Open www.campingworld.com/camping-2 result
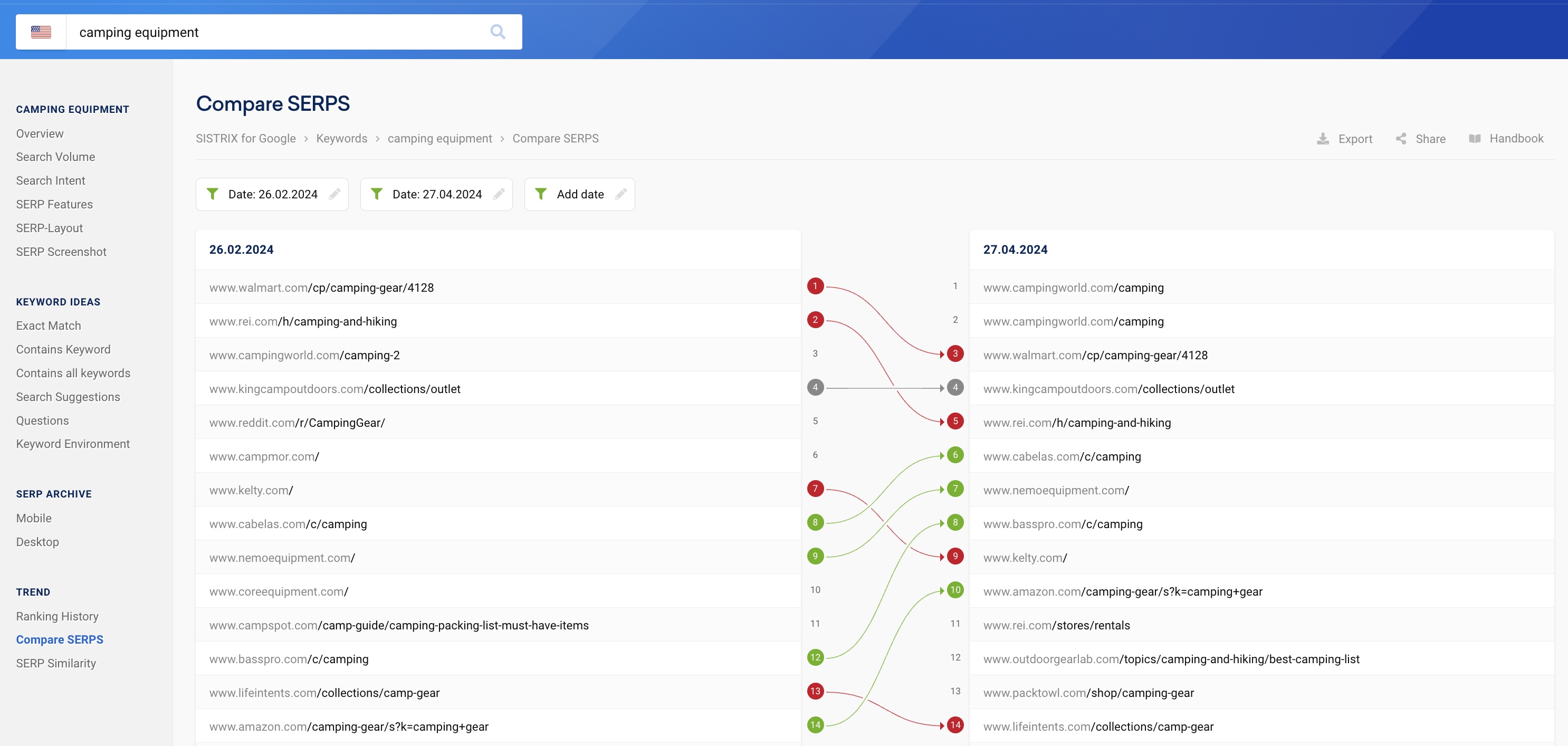This screenshot has width=1568, height=746. 304,356
